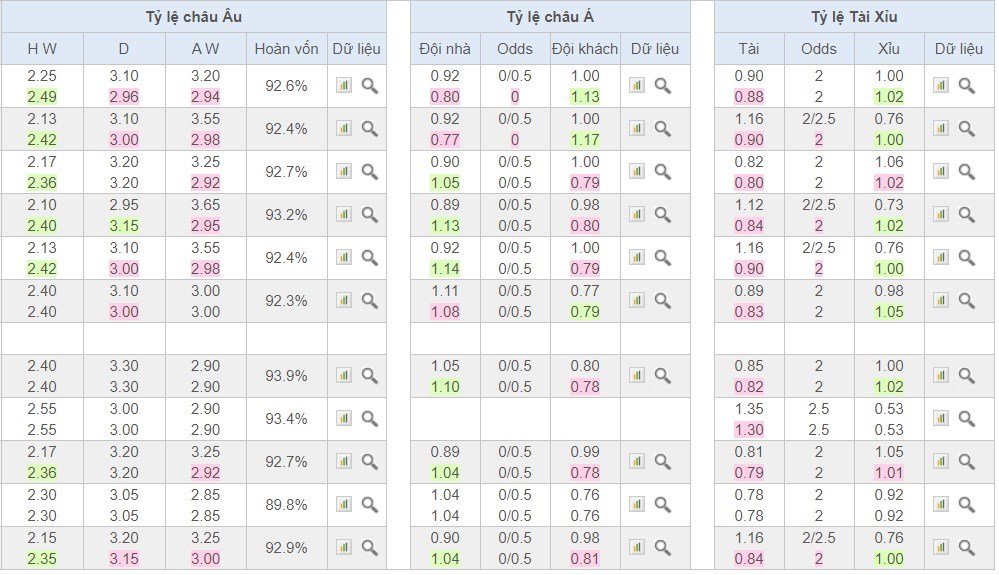Click the Hoàn vốn column header
The width and height of the screenshot is (999, 575).
click(x=287, y=49)
